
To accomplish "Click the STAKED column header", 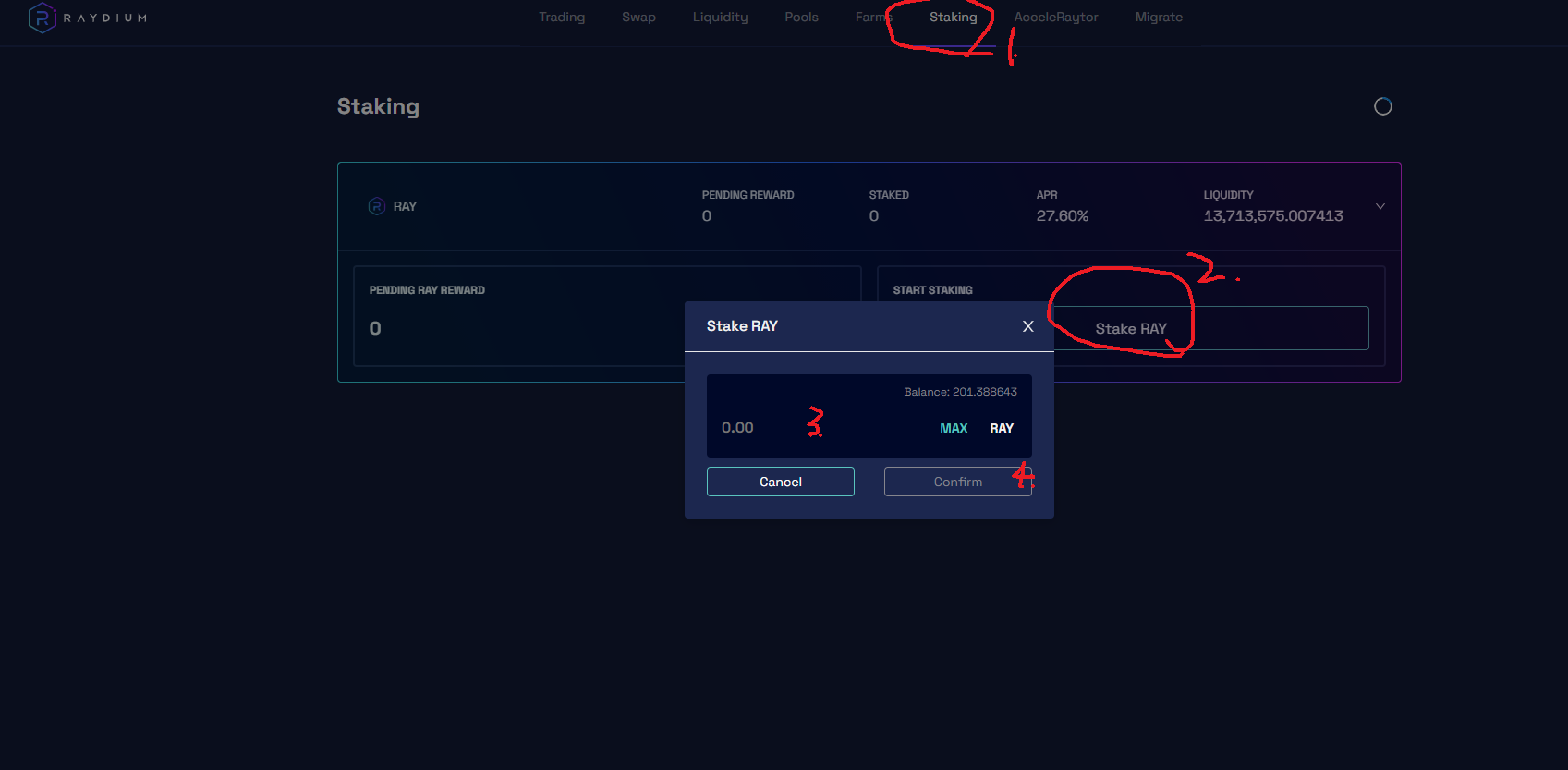I will click(x=889, y=195).
